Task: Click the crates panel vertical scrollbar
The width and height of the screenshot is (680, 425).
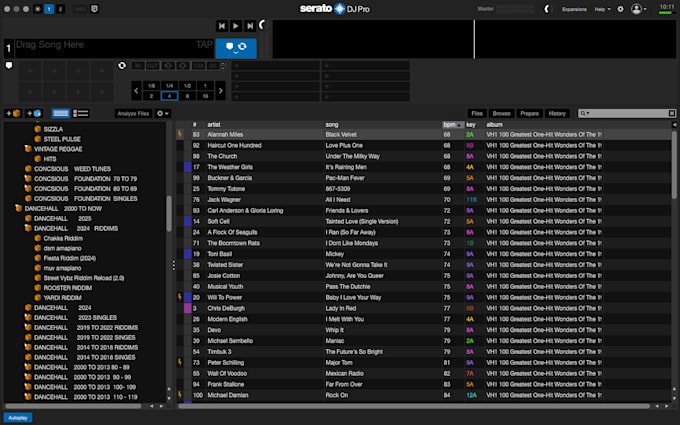Action: pyautogui.click(x=169, y=213)
